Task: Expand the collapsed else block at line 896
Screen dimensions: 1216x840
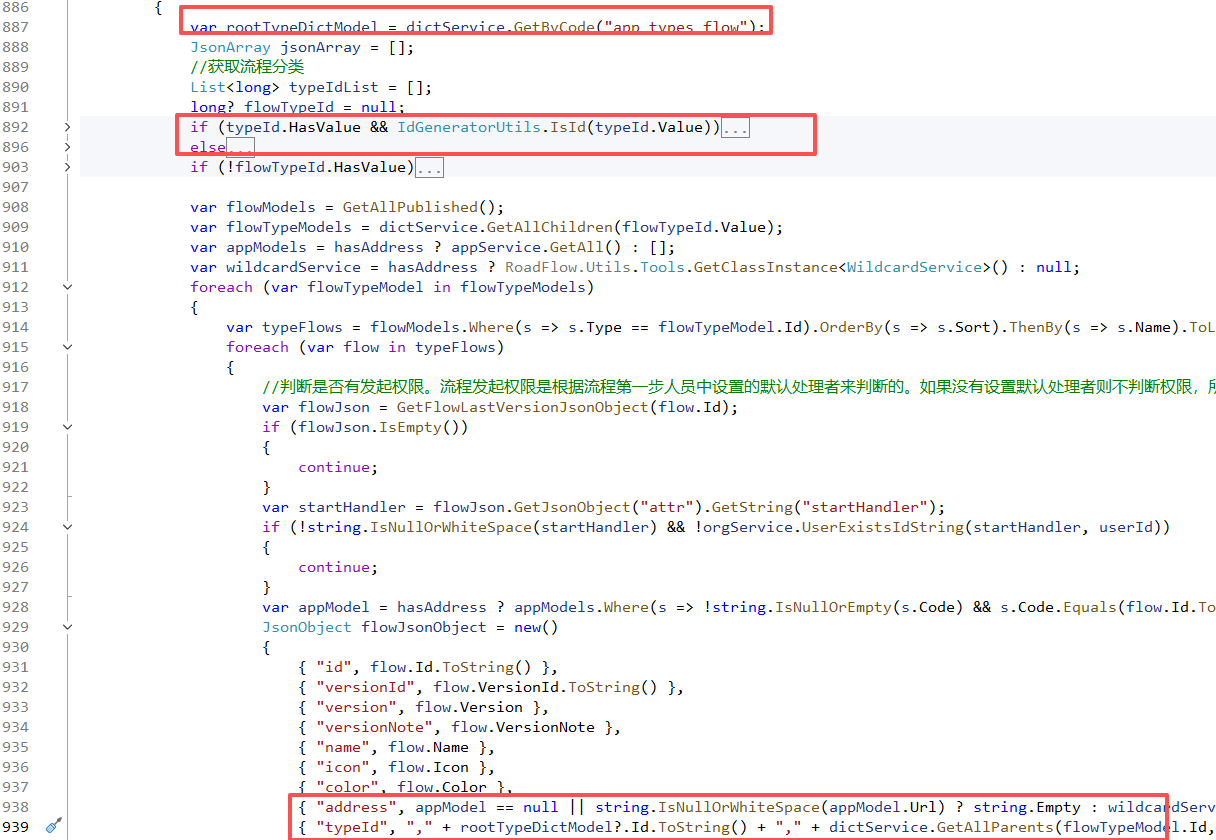Action: pos(67,147)
